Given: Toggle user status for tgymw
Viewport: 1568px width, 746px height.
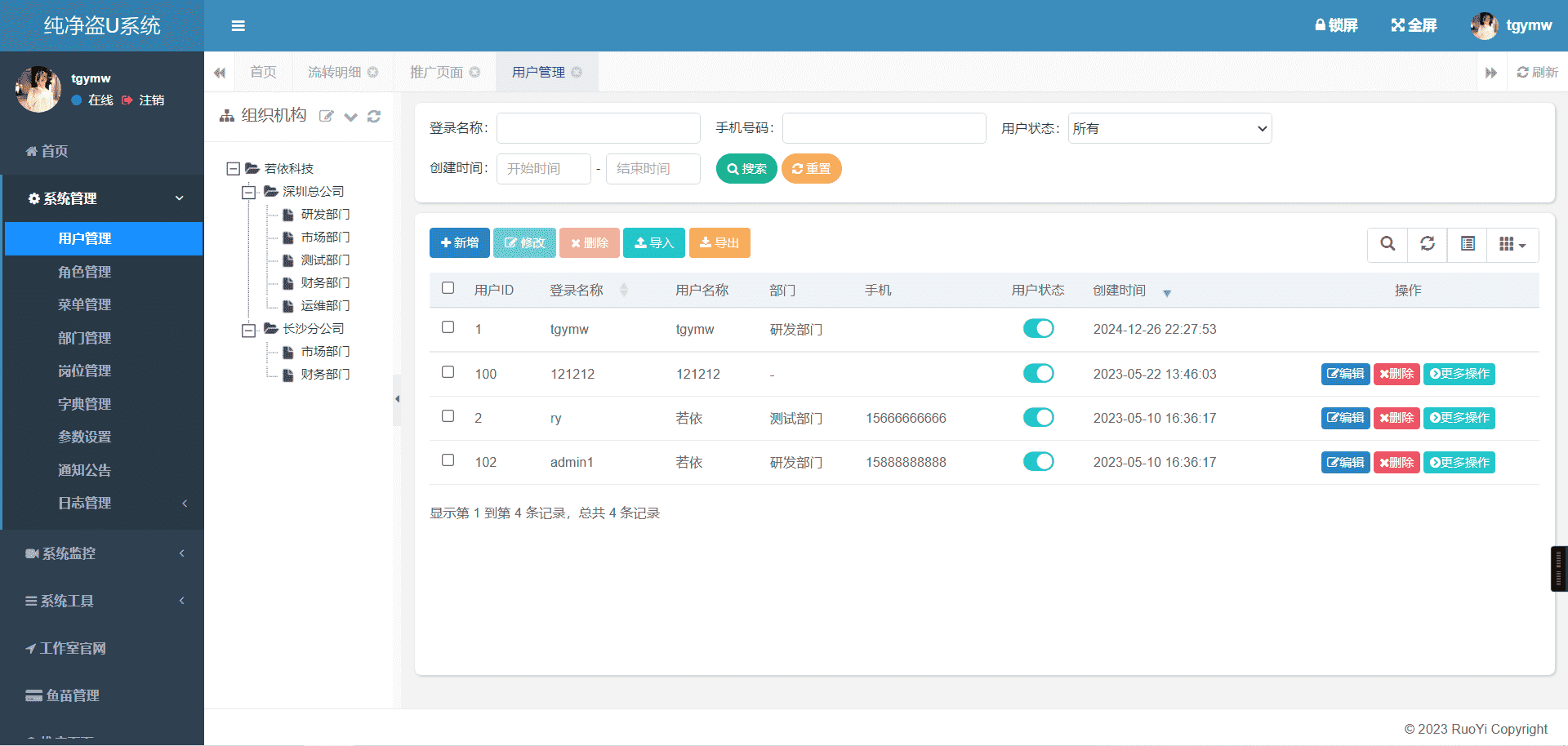Looking at the screenshot, I should point(1038,329).
